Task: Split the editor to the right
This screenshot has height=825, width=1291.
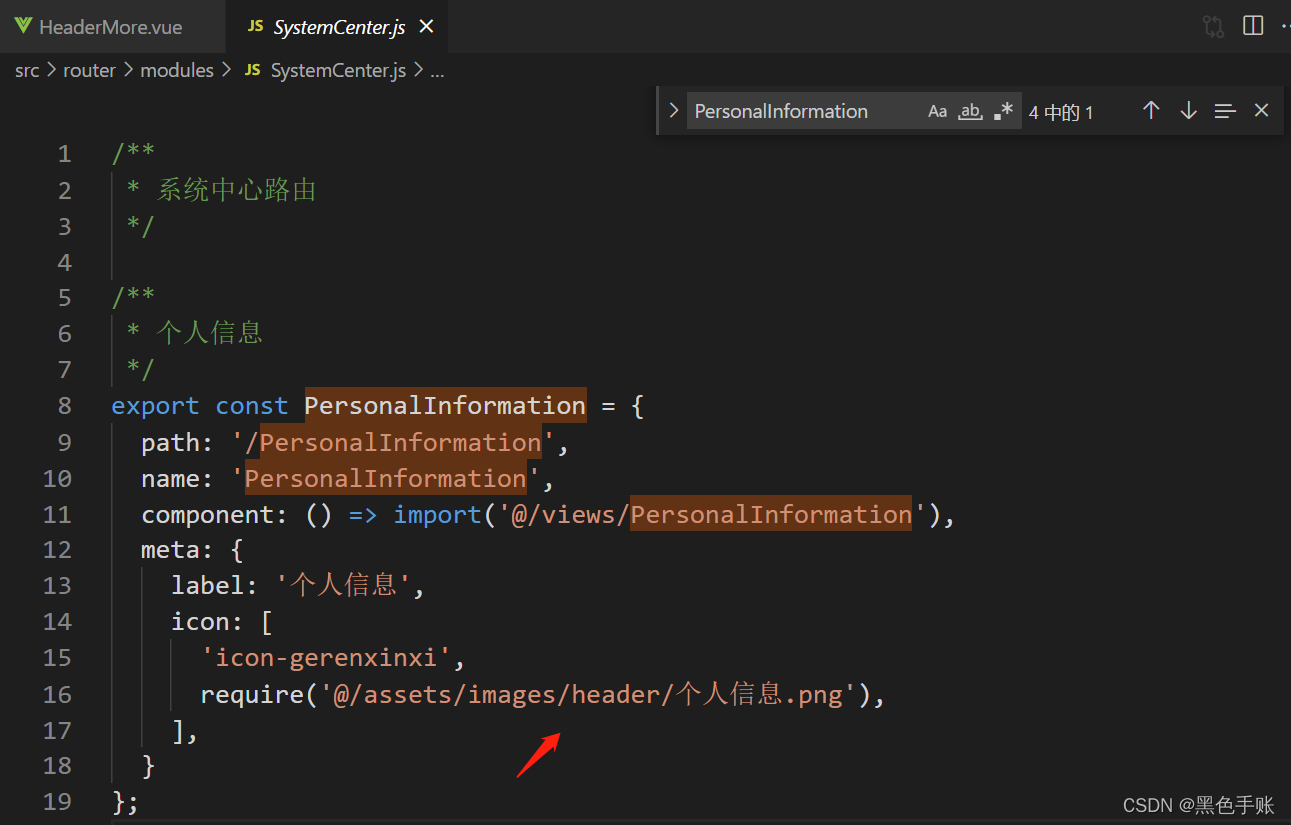Action: [1253, 26]
